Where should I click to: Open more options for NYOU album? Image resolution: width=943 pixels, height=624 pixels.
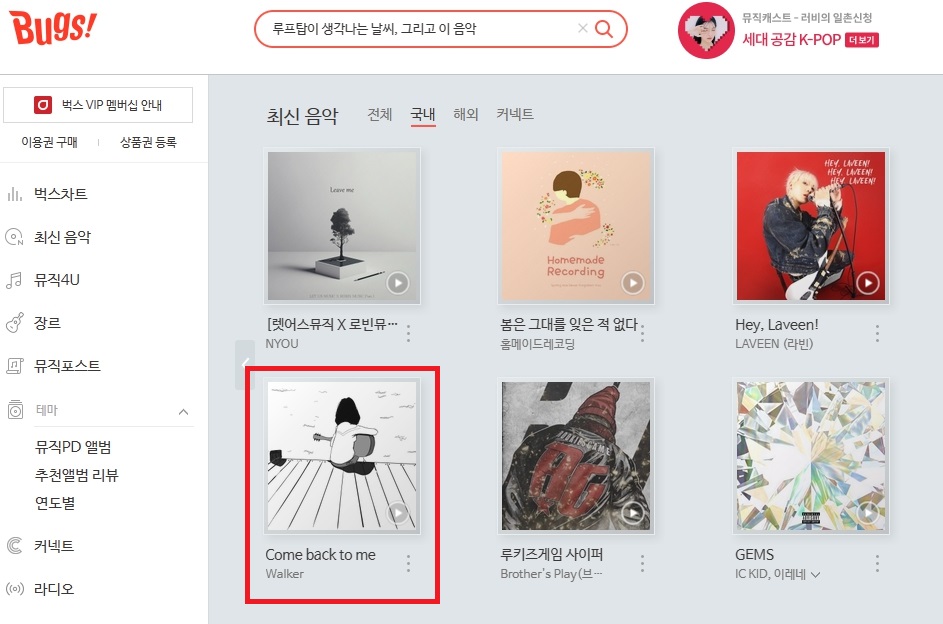tap(408, 333)
